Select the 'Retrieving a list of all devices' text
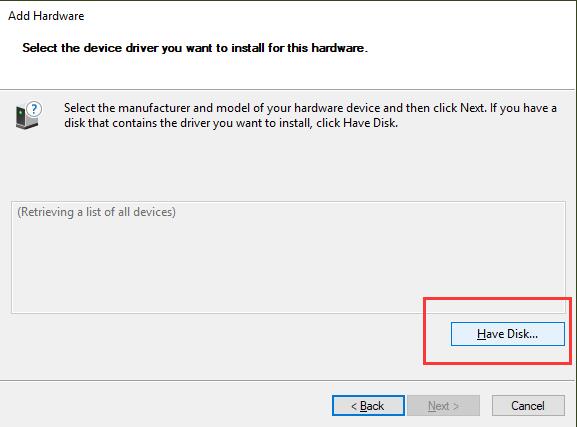Screen dimensions: 577x427 96,212
